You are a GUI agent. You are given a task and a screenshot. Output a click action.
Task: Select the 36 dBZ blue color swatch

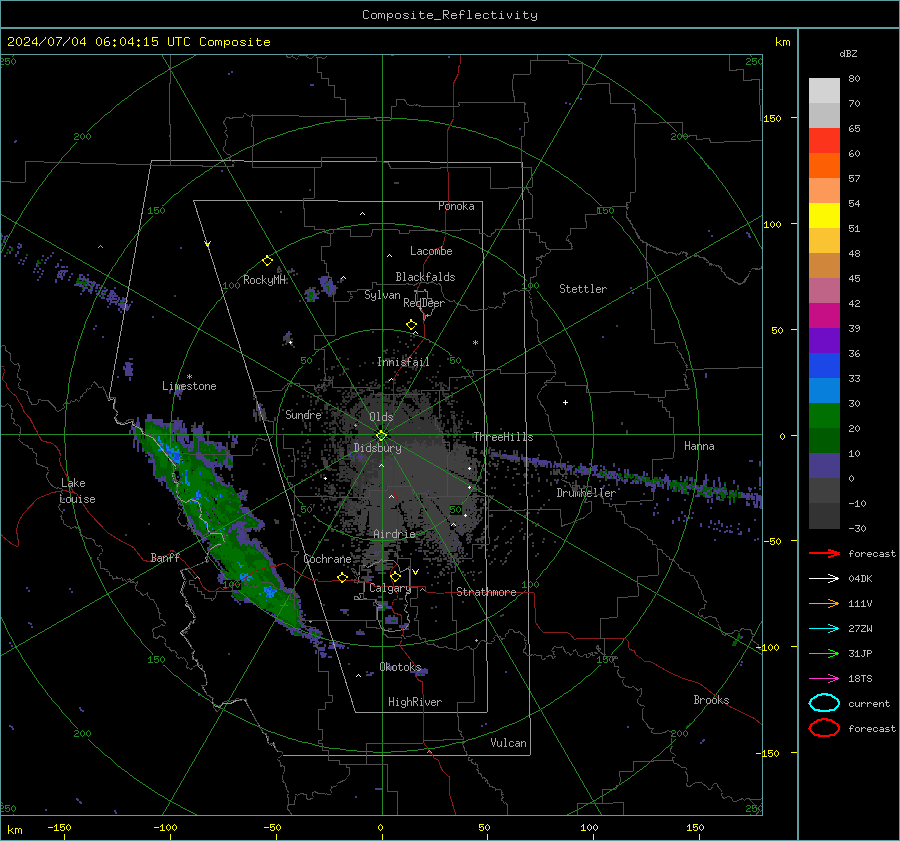(824, 366)
